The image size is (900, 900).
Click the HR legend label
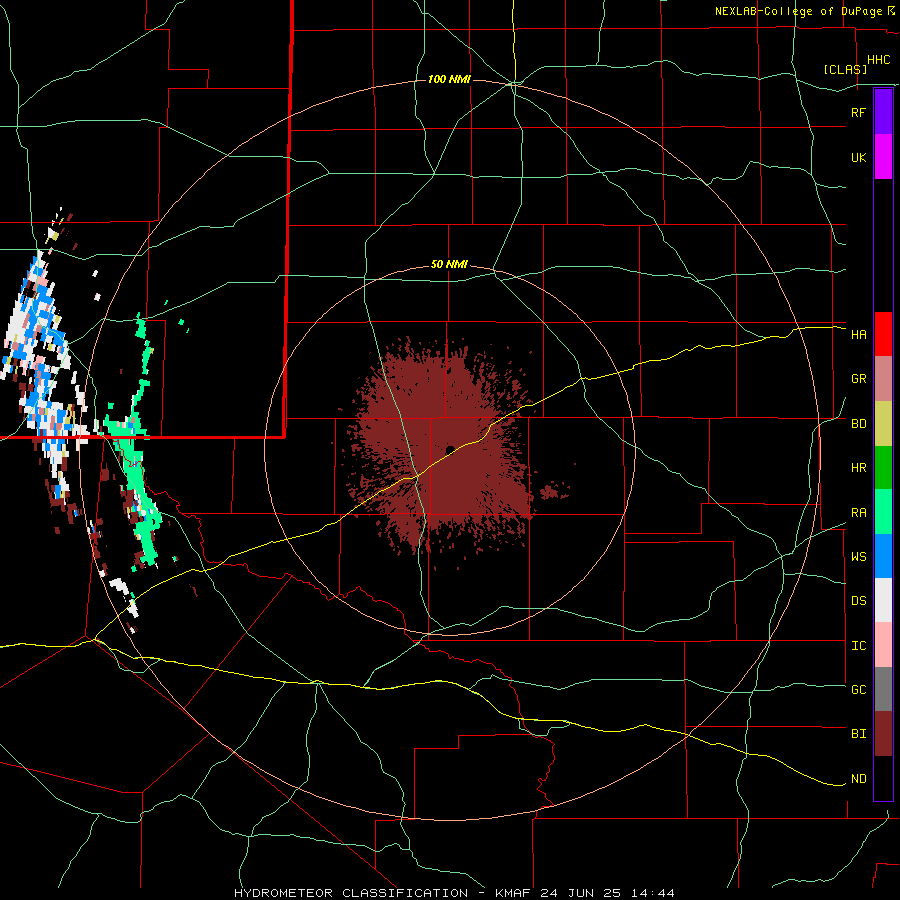tap(858, 468)
